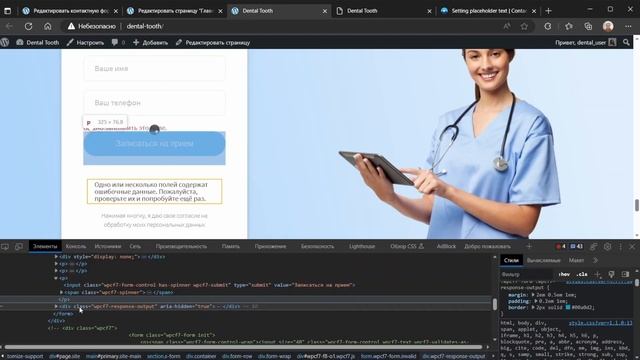
Task: Add more tools plus in DevTools
Action: tap(529, 246)
